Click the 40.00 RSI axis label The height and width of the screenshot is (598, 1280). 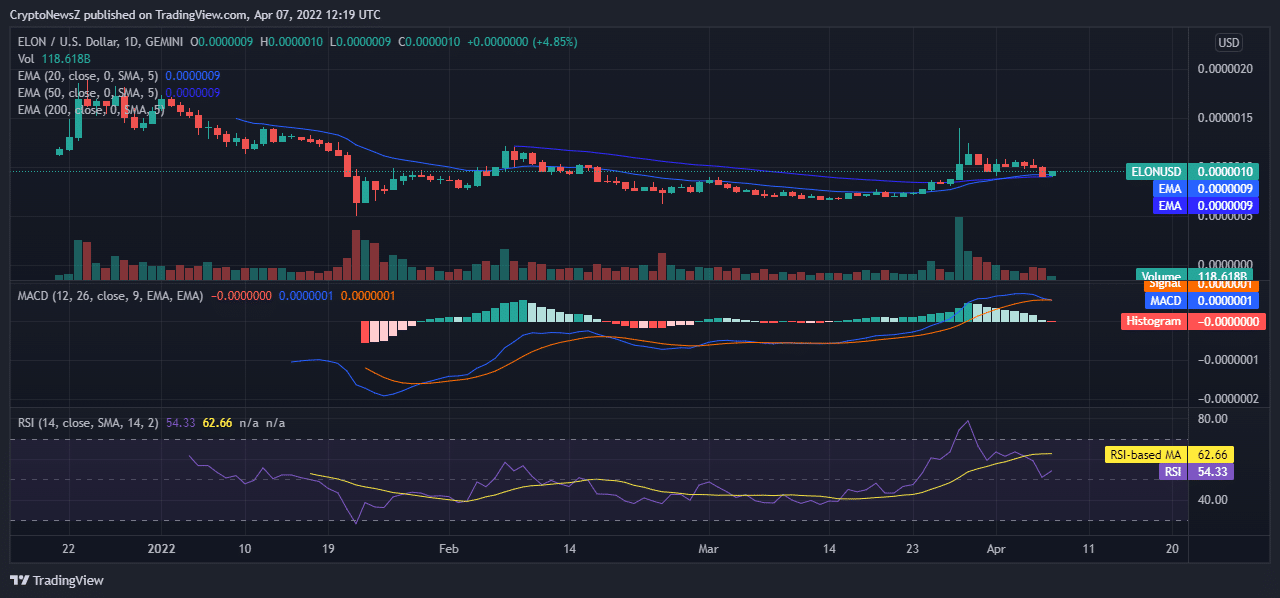click(1212, 499)
